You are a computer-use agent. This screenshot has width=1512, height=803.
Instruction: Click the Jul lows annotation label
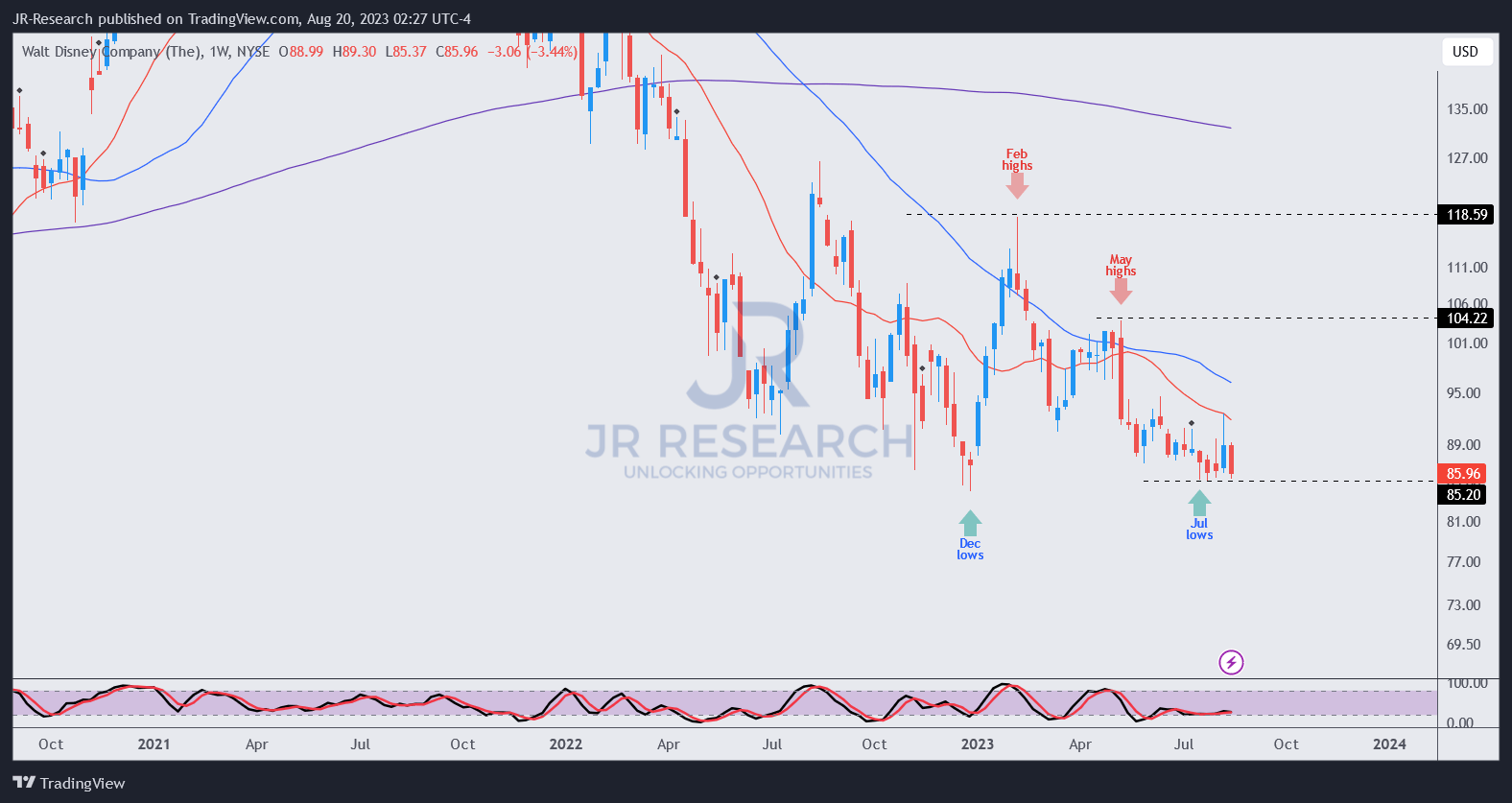tap(1199, 530)
